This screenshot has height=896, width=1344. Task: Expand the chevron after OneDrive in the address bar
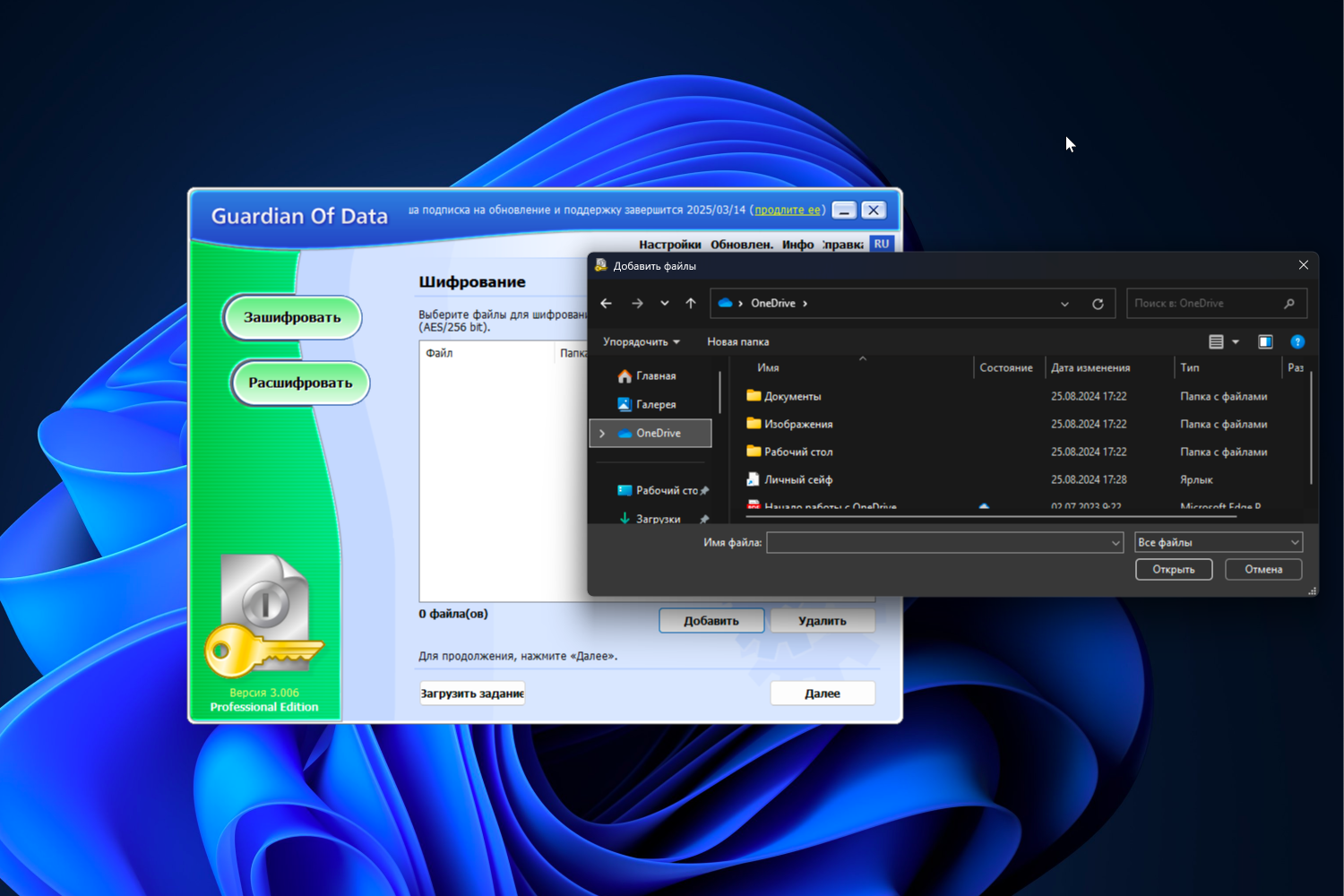pyautogui.click(x=806, y=304)
